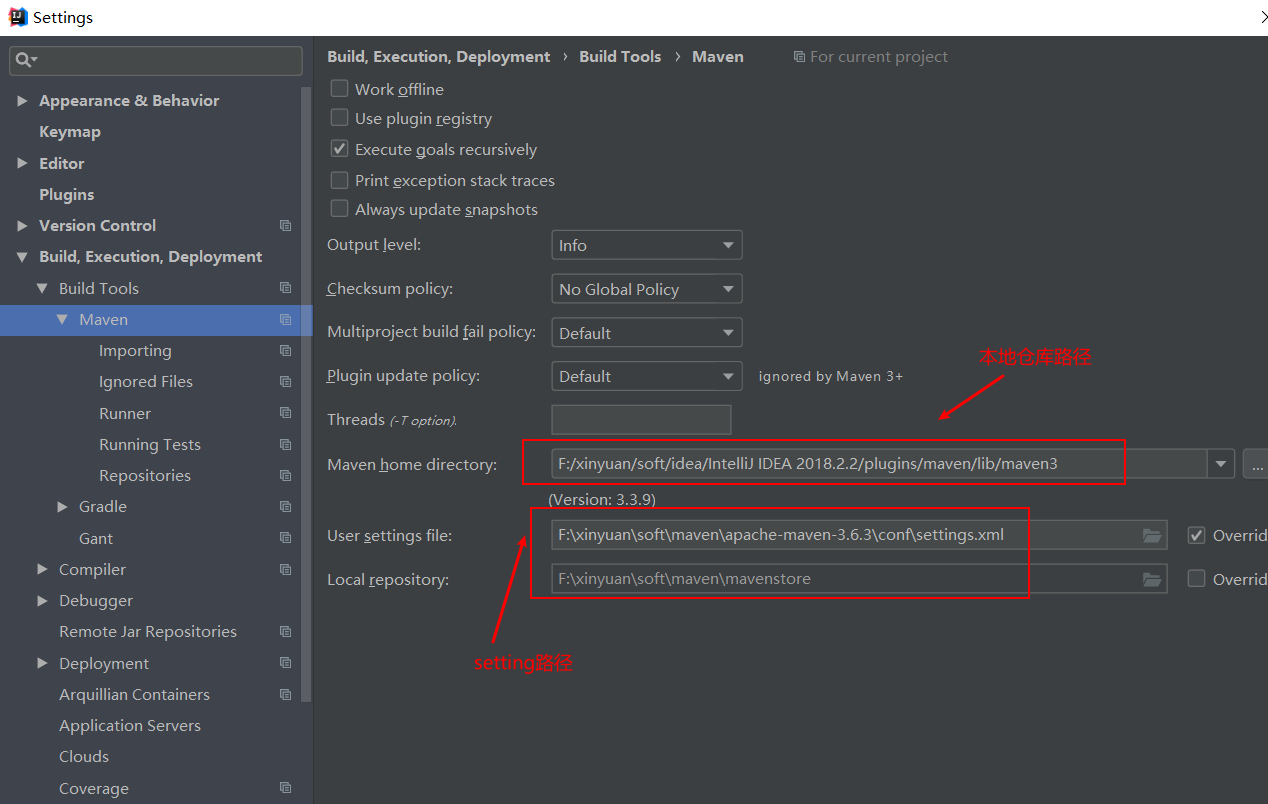Click per-project icon beside Gant row

tap(286, 538)
